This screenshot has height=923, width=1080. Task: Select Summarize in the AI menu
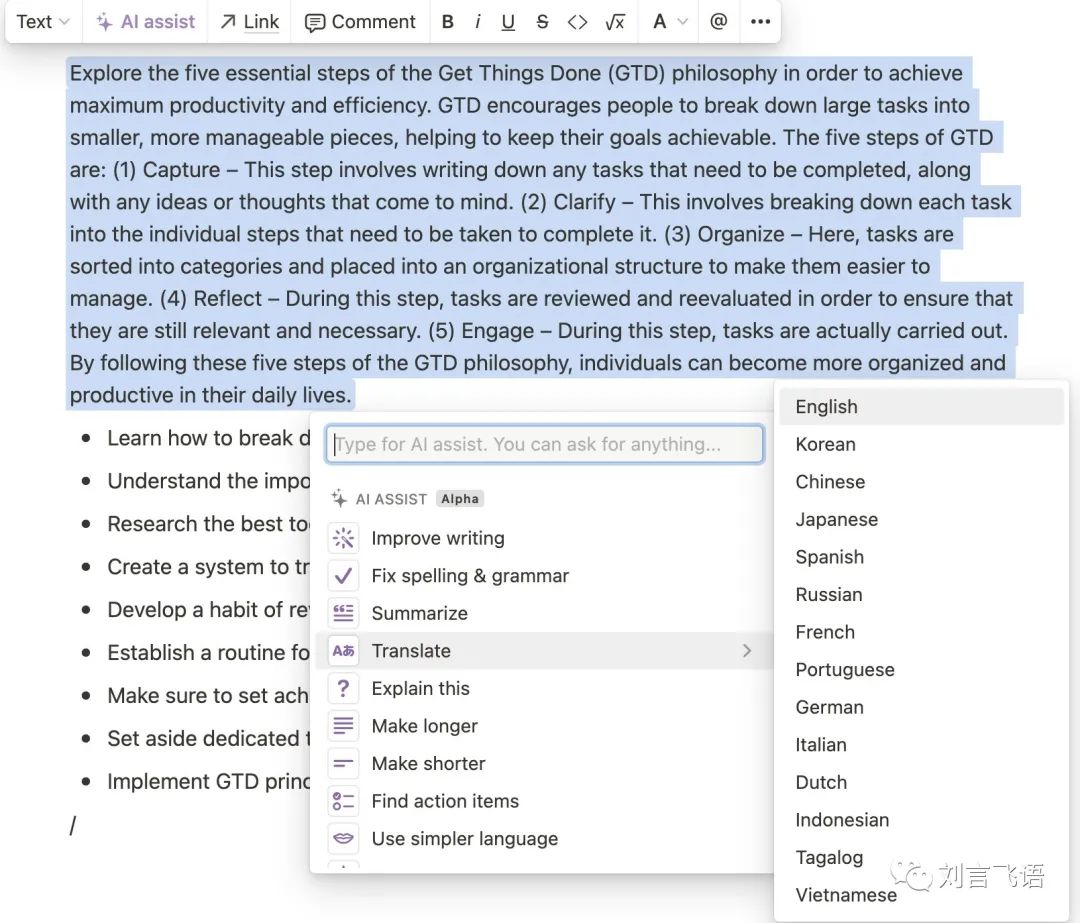(x=419, y=613)
